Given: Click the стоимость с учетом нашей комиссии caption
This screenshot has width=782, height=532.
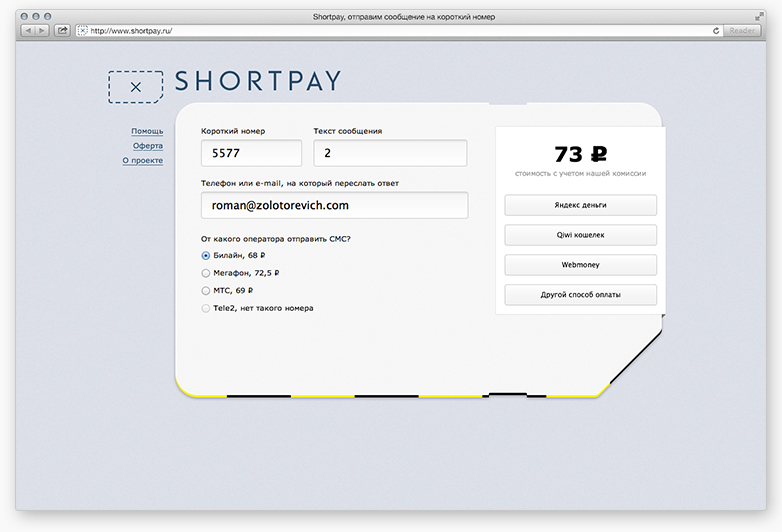Looking at the screenshot, I should [581, 174].
